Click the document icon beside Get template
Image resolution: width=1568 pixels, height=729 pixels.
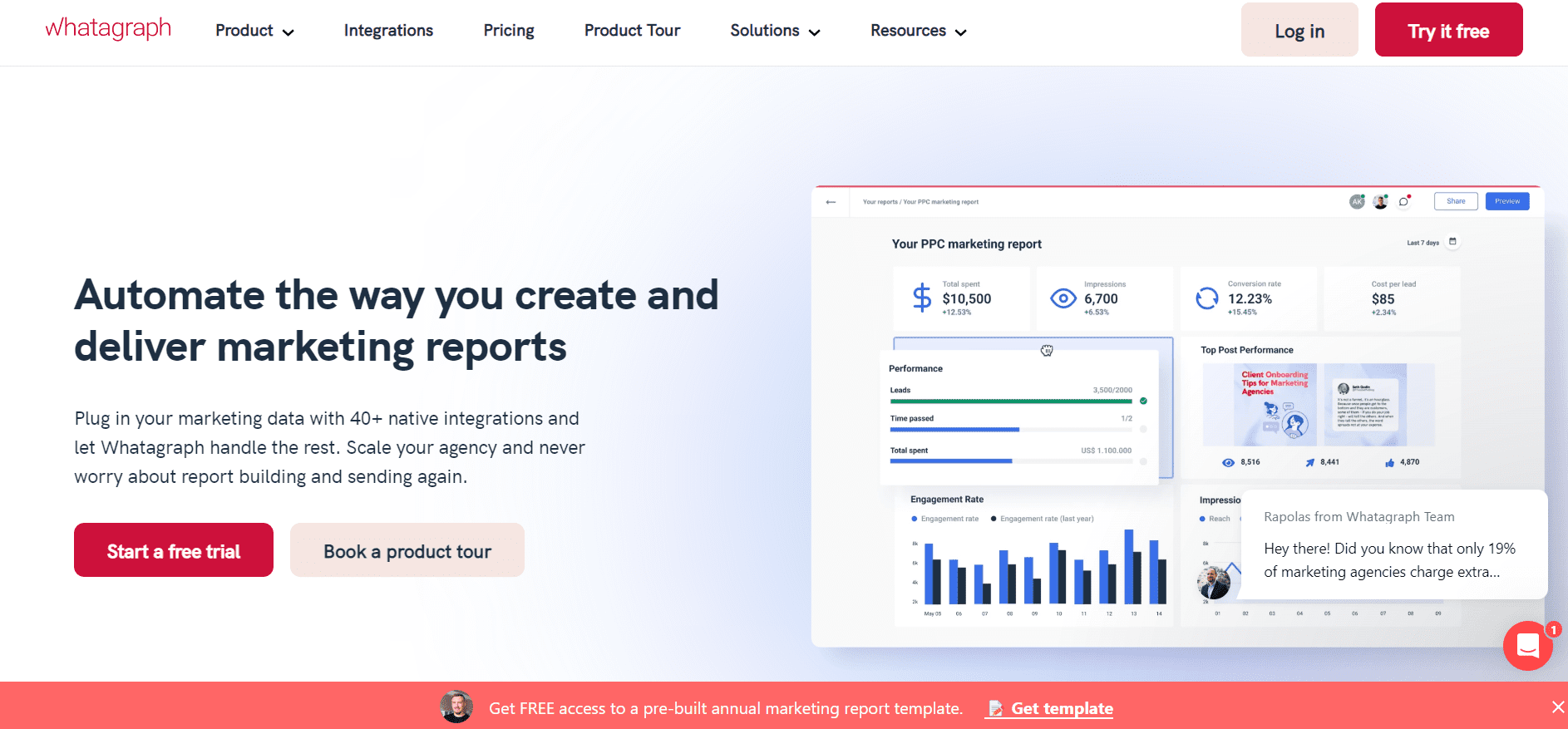click(x=995, y=708)
